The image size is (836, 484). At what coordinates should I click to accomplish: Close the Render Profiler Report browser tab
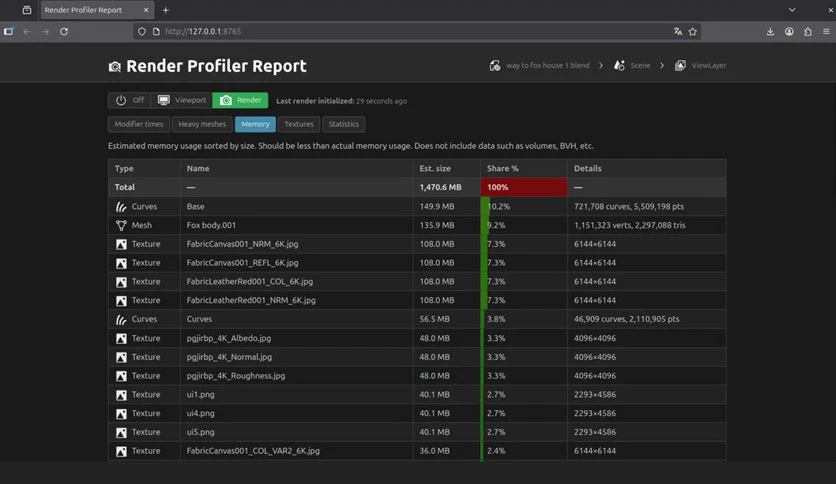tap(146, 10)
